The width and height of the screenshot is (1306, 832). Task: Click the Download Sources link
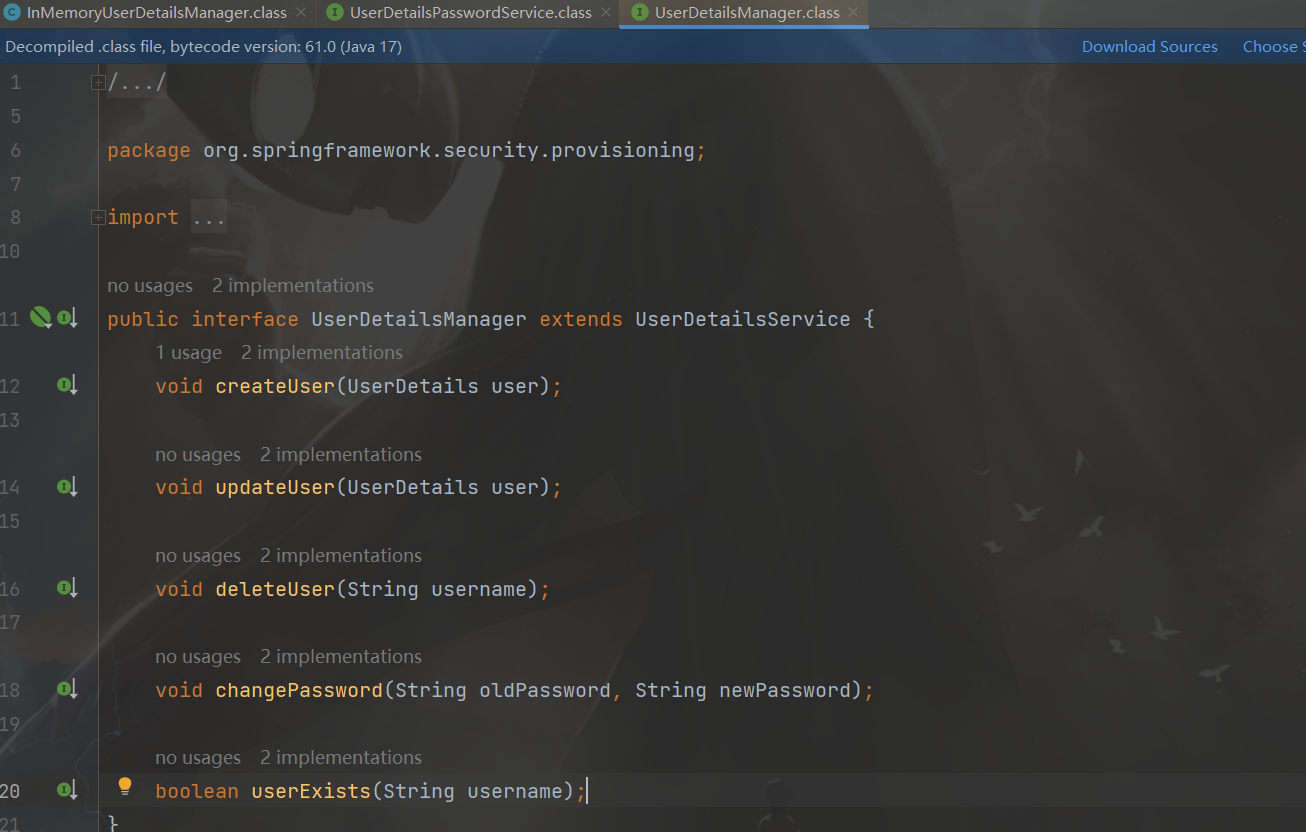pos(1149,47)
